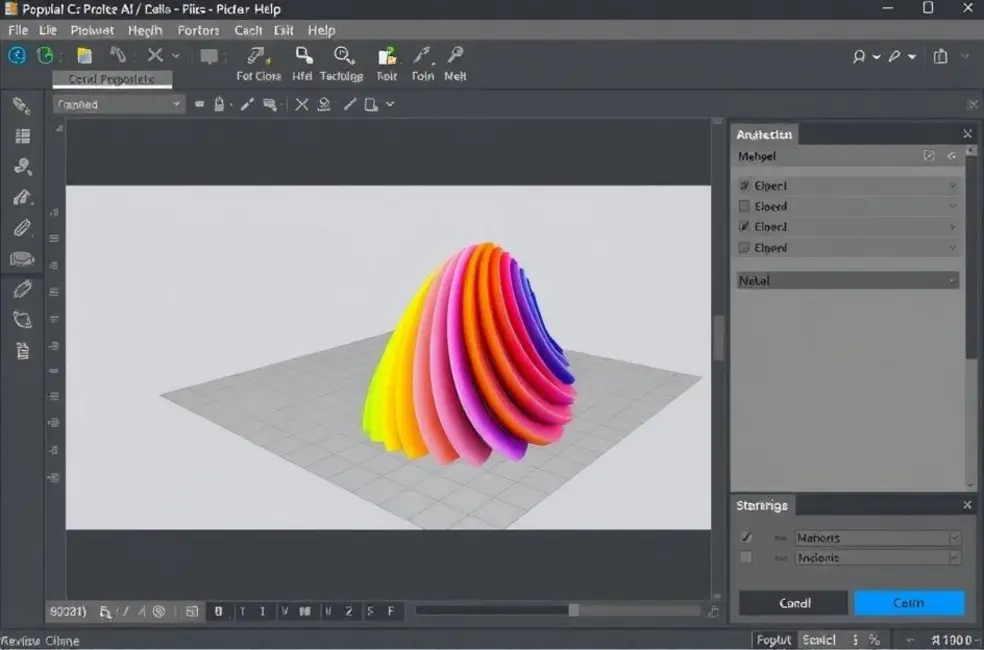Viewport: 984px width, 650px height.
Task: Click the document icon in left sidebar
Action: [22, 351]
